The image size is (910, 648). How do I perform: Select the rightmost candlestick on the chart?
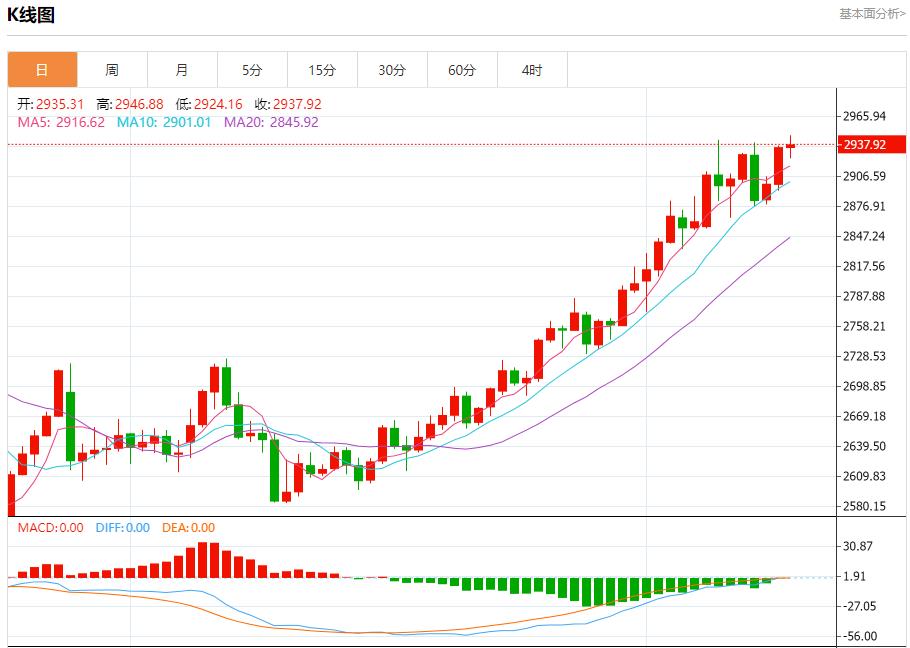(x=790, y=146)
